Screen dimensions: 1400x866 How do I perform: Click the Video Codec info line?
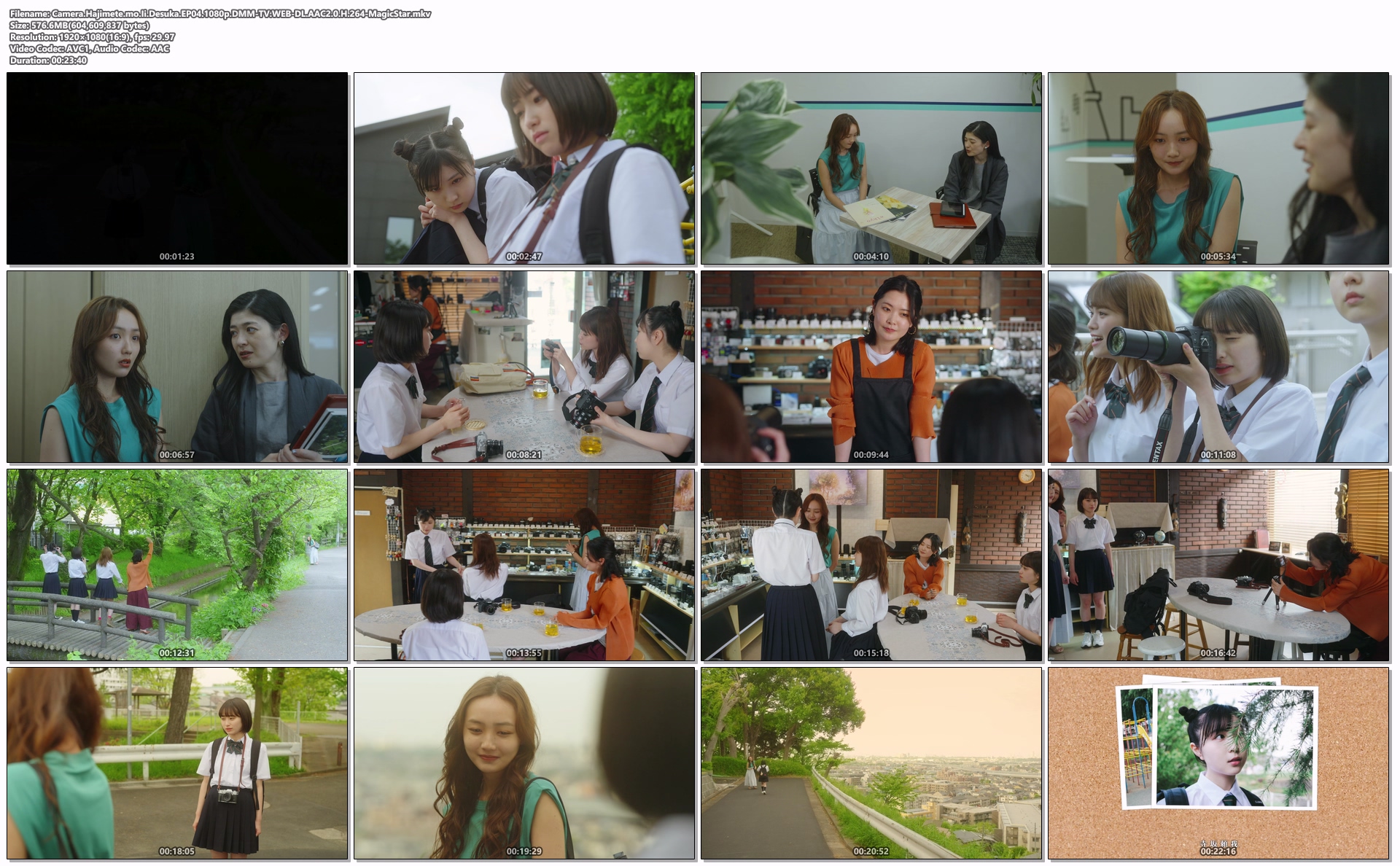click(89, 49)
